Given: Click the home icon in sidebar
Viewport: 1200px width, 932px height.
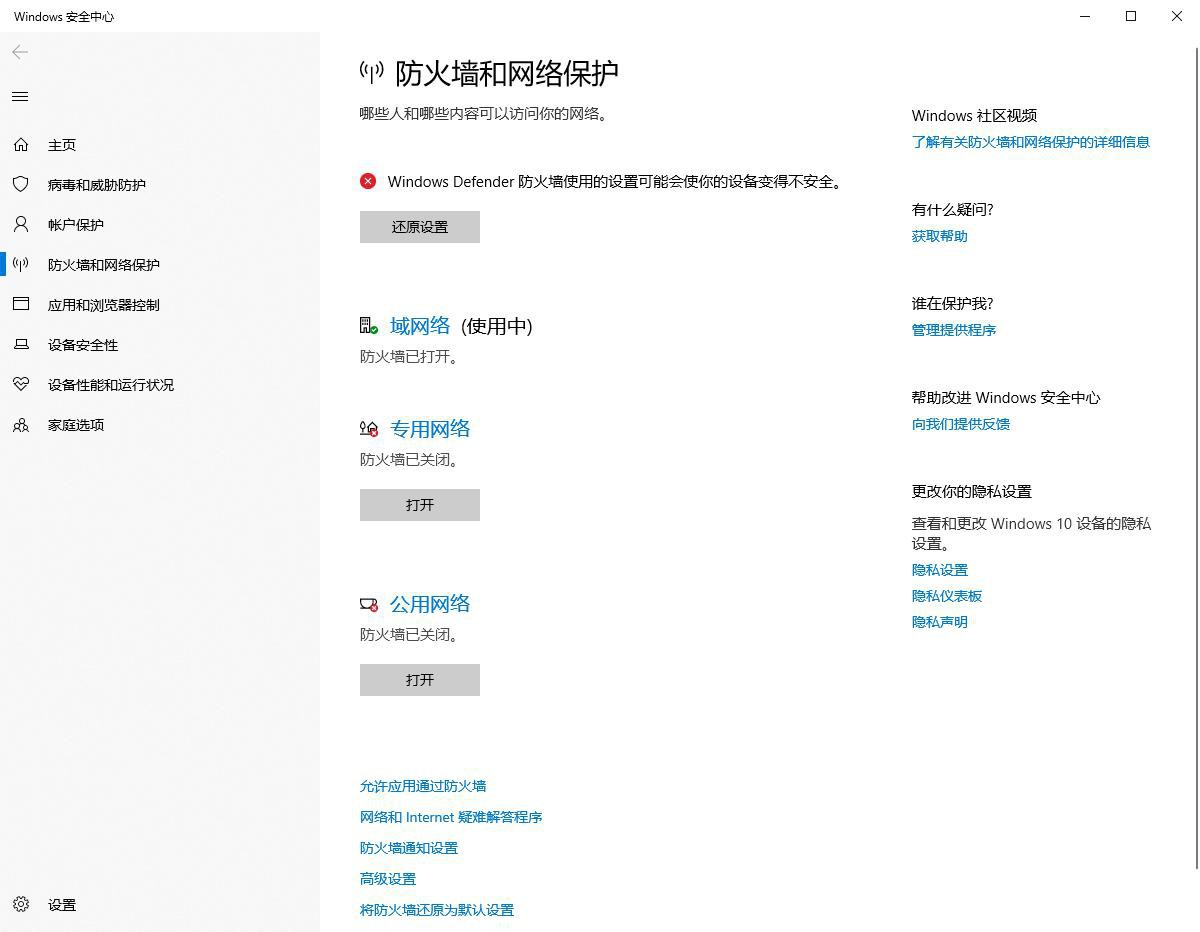Looking at the screenshot, I should (x=21, y=145).
